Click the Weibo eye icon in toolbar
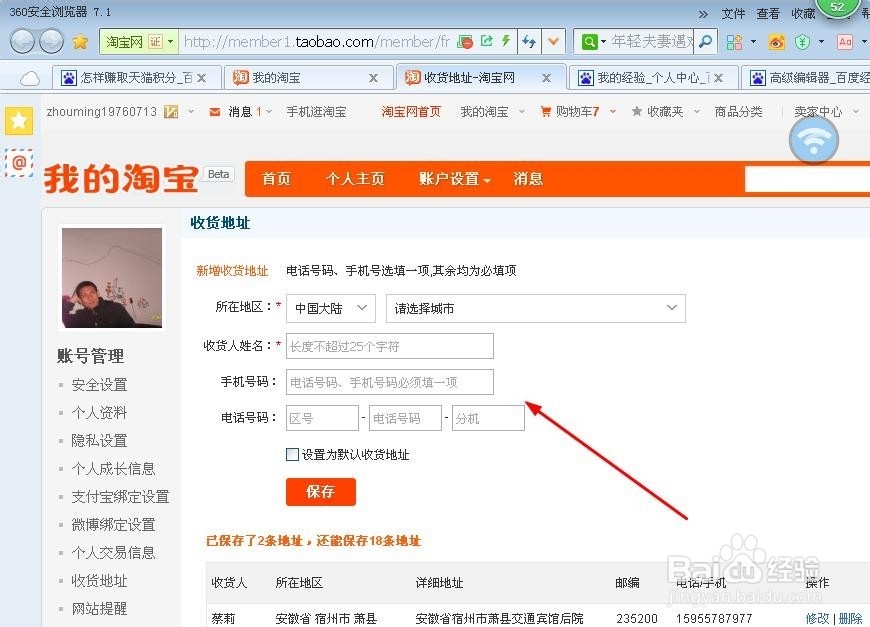Image resolution: width=870 pixels, height=627 pixels. 776,42
